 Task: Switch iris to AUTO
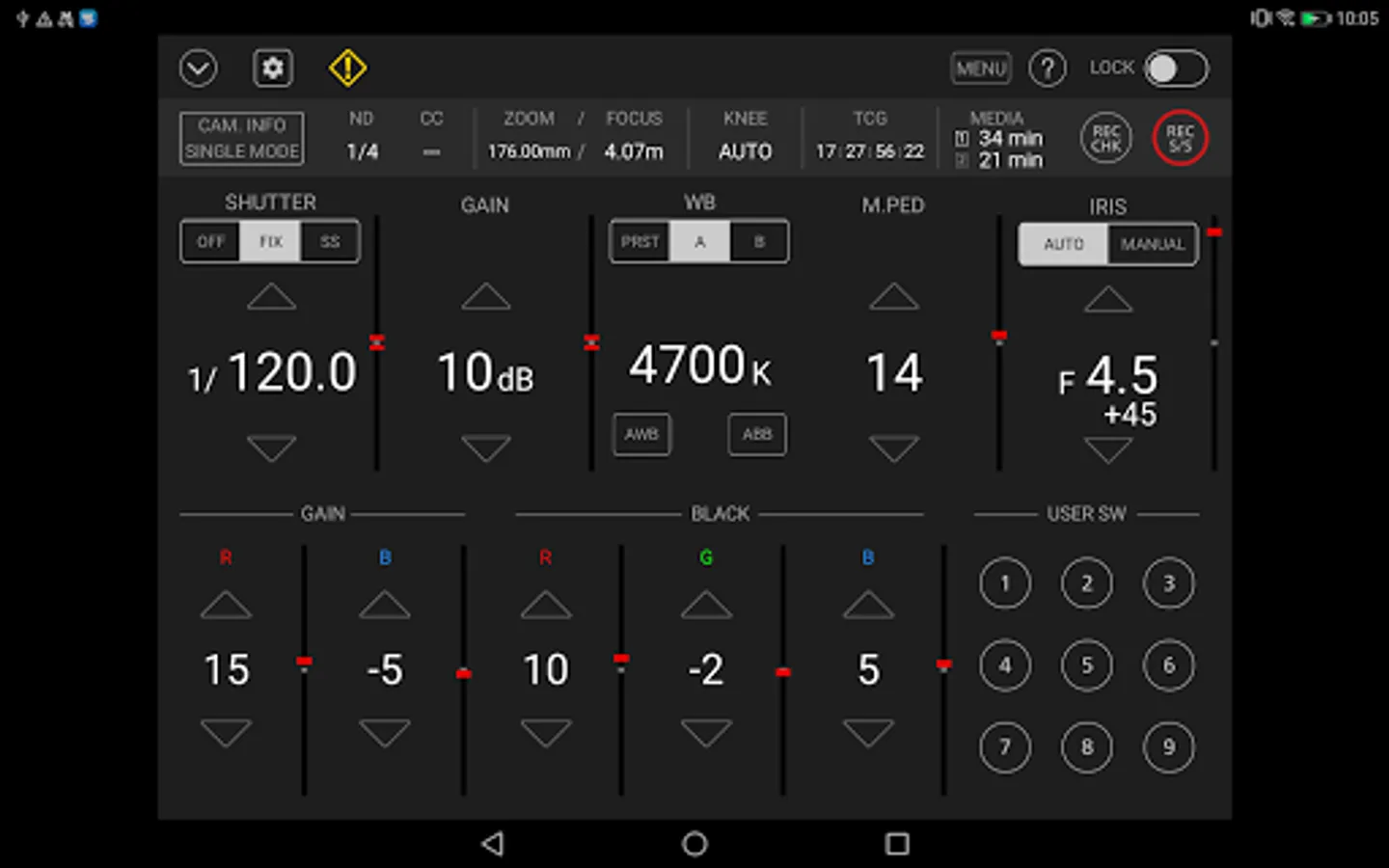pos(1063,244)
